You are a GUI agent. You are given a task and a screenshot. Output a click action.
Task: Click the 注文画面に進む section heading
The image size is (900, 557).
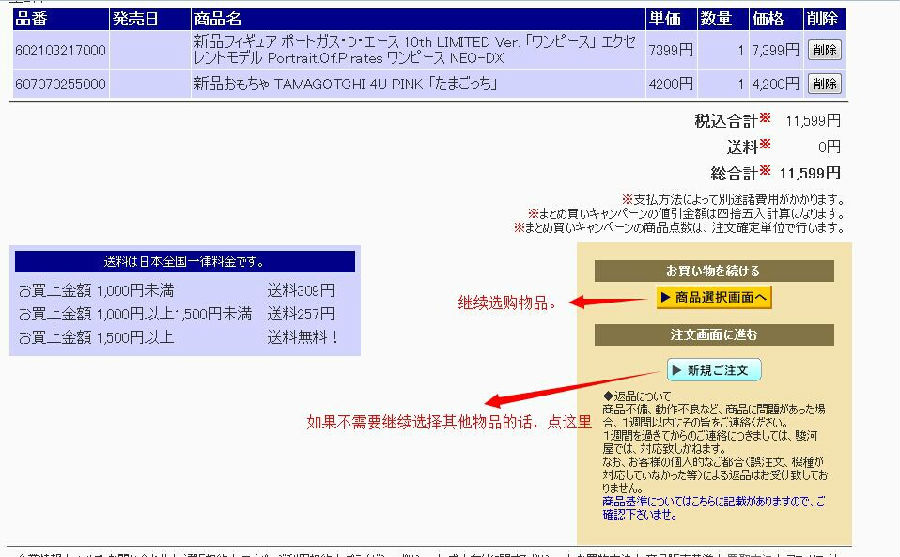713,335
